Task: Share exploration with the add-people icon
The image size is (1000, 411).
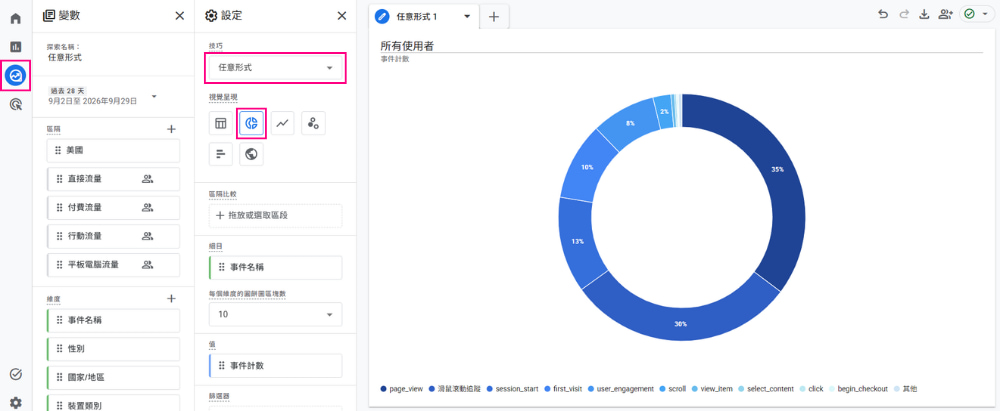Action: (945, 15)
